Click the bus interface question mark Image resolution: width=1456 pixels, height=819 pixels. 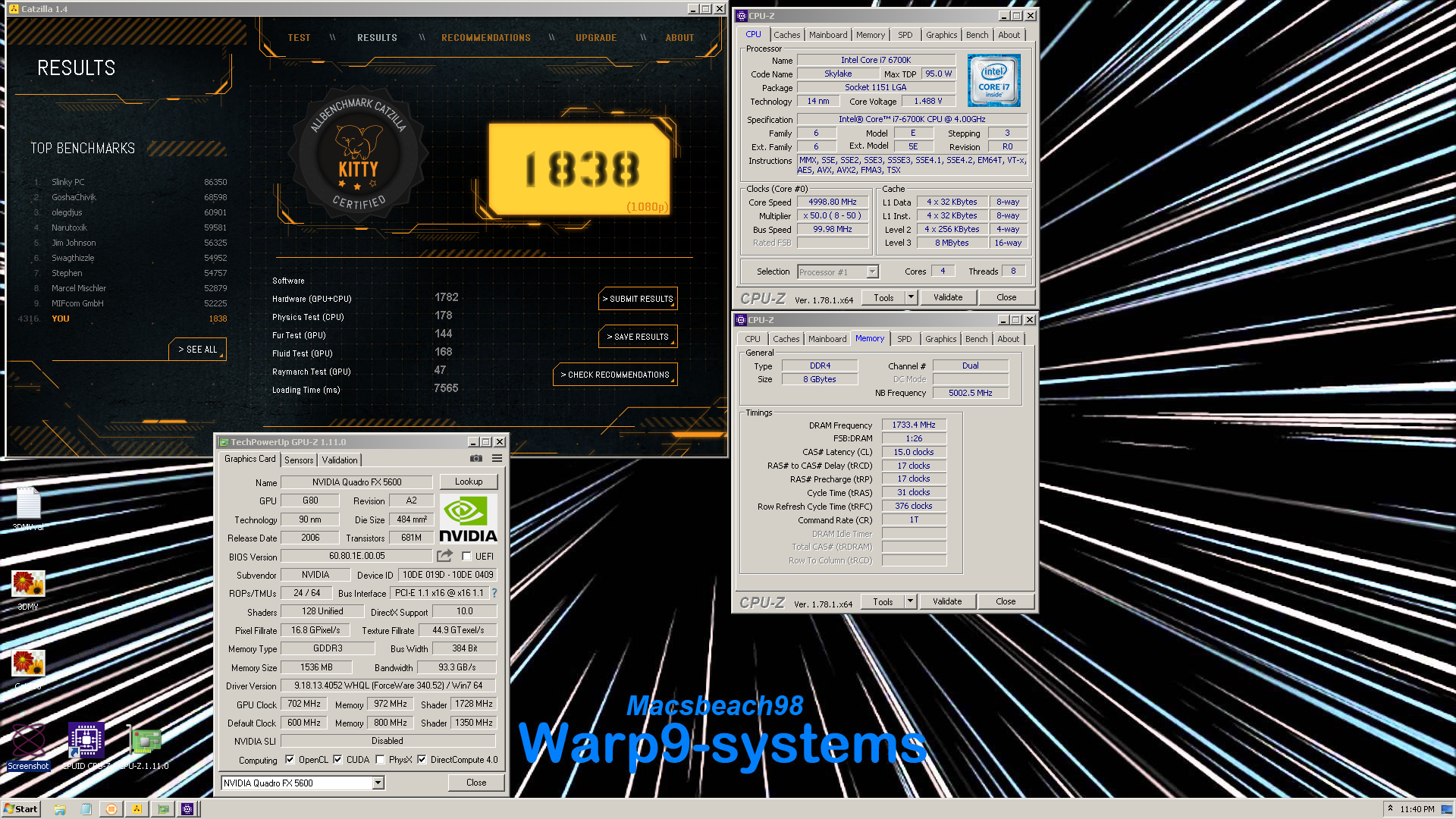click(x=494, y=593)
